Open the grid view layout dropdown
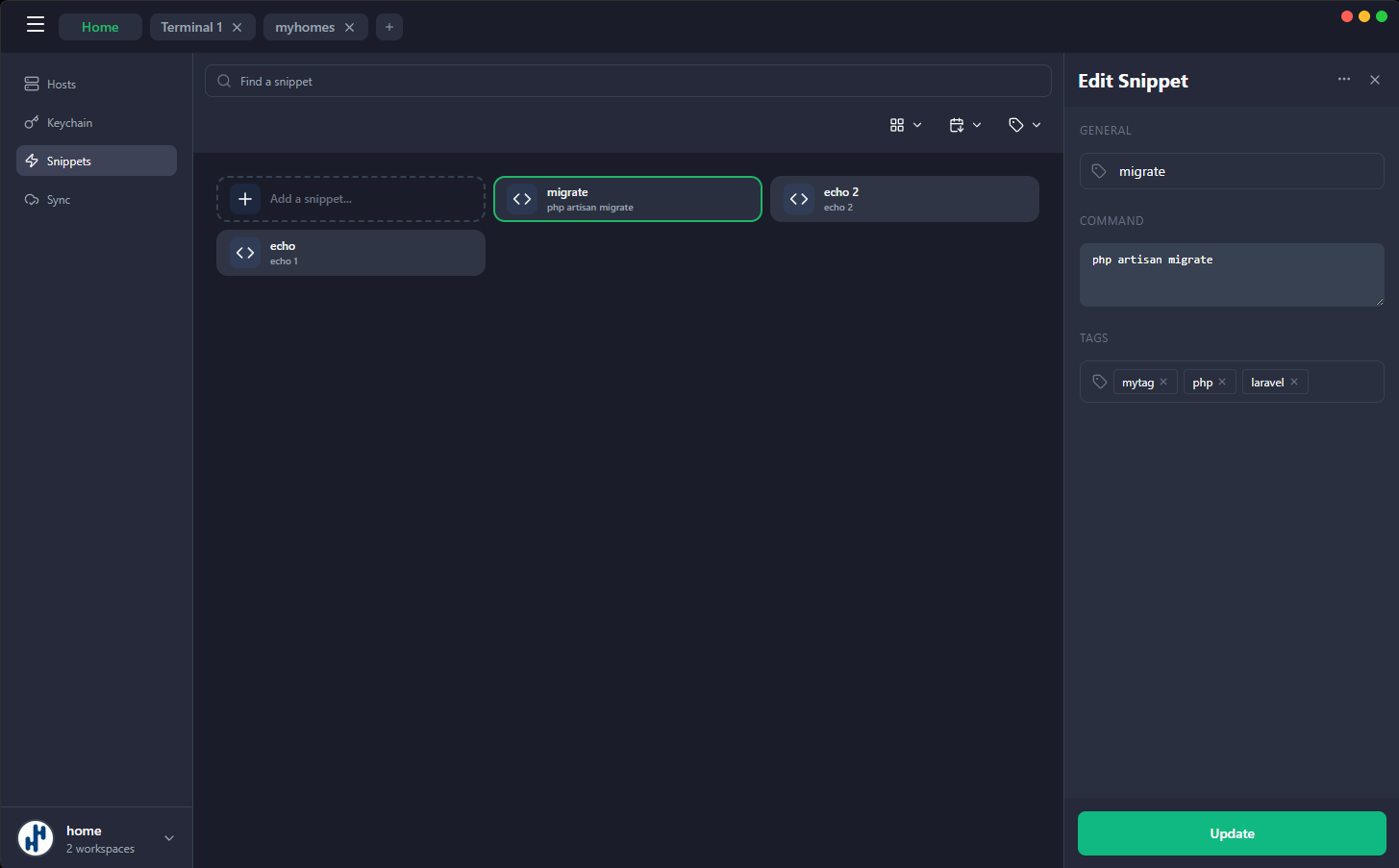The image size is (1399, 868). click(x=905, y=124)
